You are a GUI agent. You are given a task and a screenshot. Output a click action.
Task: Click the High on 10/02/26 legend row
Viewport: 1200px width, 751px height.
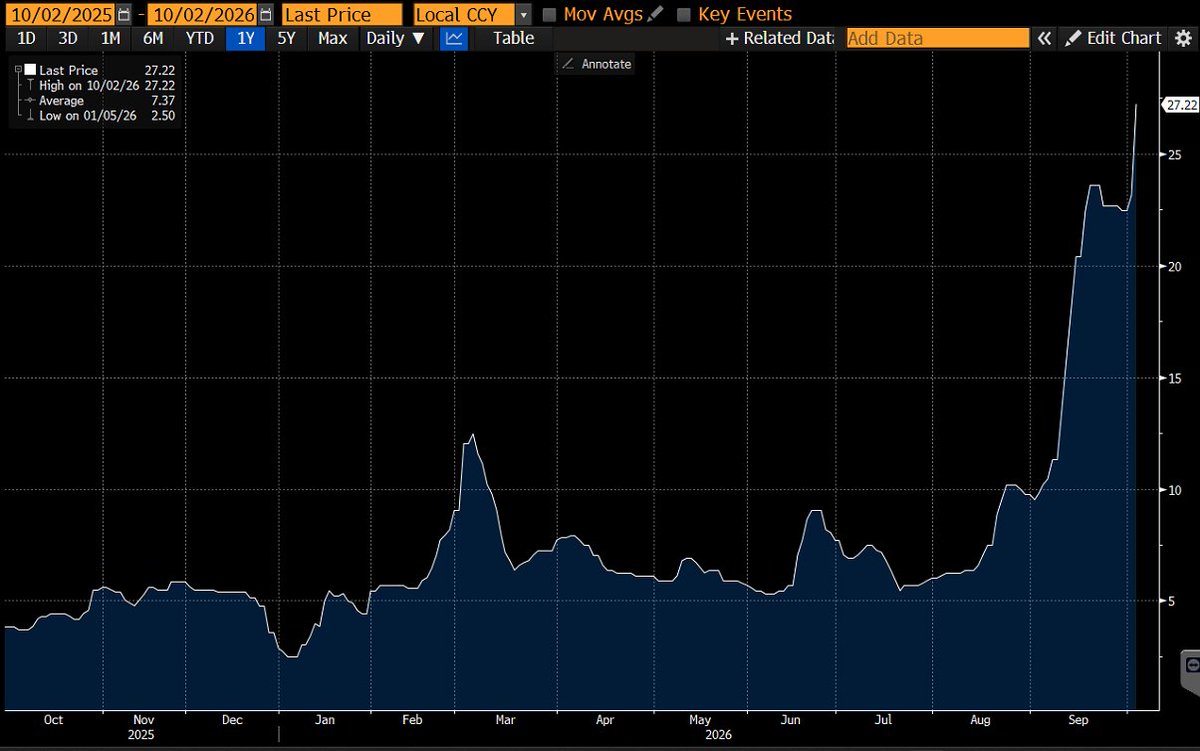(99, 85)
